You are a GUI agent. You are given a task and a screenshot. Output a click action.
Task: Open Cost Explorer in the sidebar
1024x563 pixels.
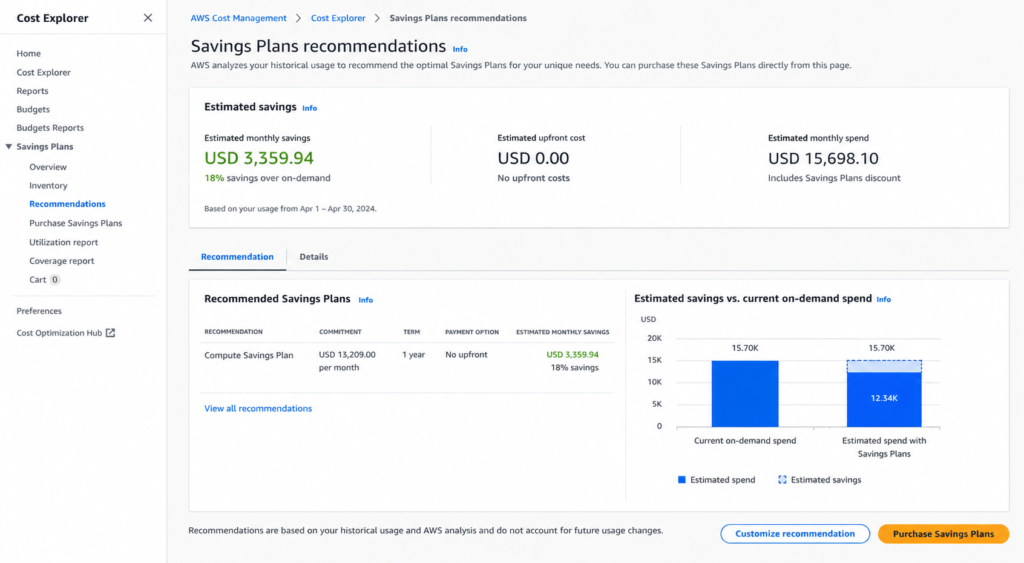tap(43, 72)
